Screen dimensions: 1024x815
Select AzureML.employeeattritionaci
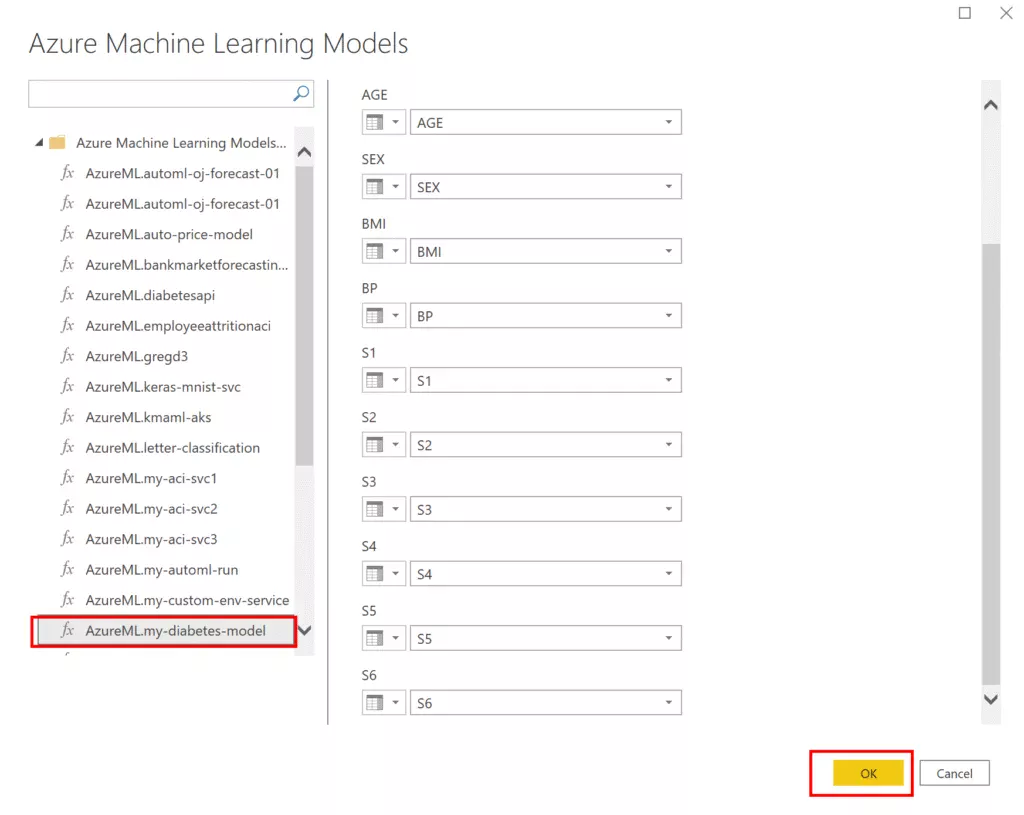[178, 325]
